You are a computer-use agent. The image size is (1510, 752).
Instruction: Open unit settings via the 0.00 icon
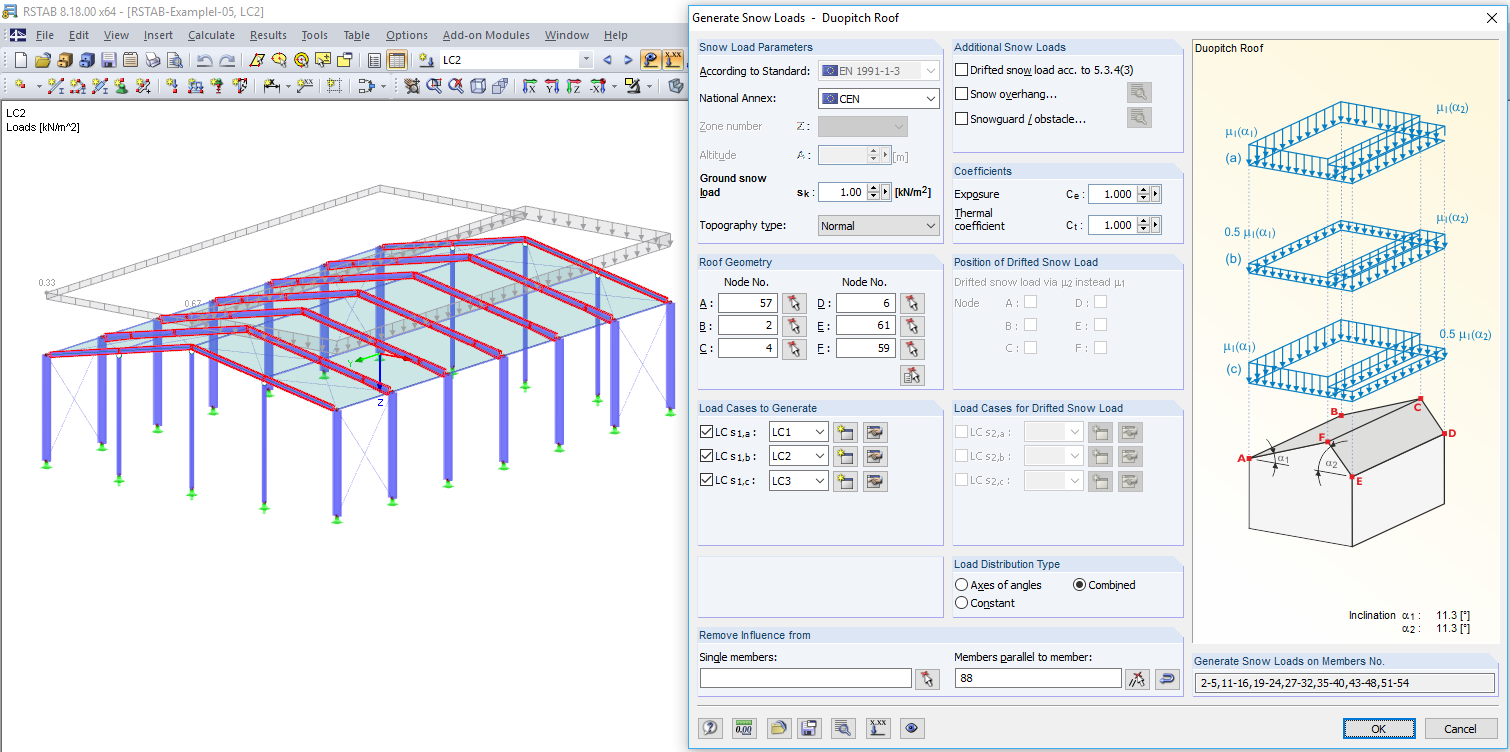click(x=744, y=728)
